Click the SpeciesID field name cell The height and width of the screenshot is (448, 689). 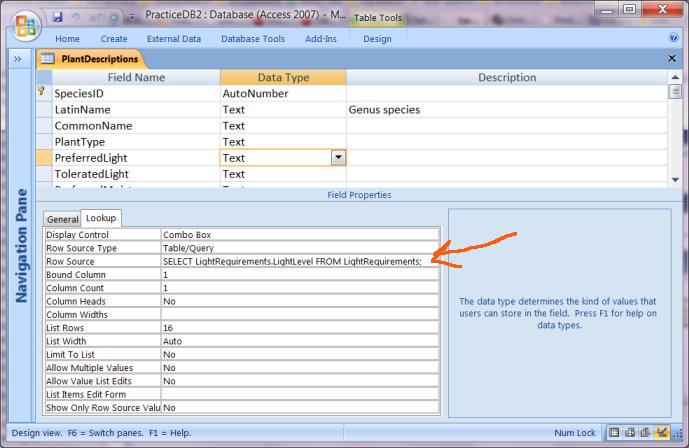tap(136, 93)
